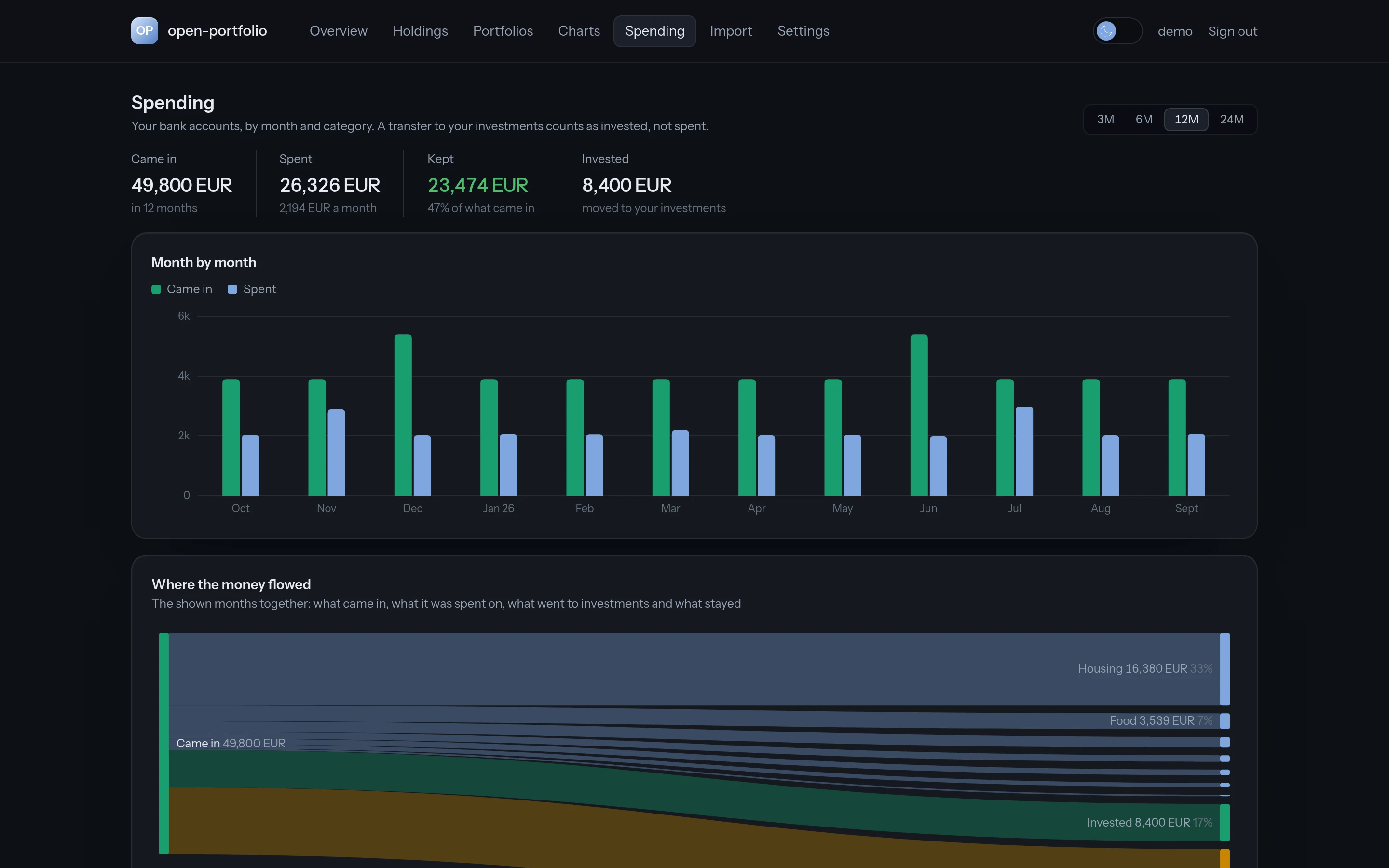Click the '2,194 EUR a month' text
The width and height of the screenshot is (1389, 868).
pyautogui.click(x=328, y=208)
